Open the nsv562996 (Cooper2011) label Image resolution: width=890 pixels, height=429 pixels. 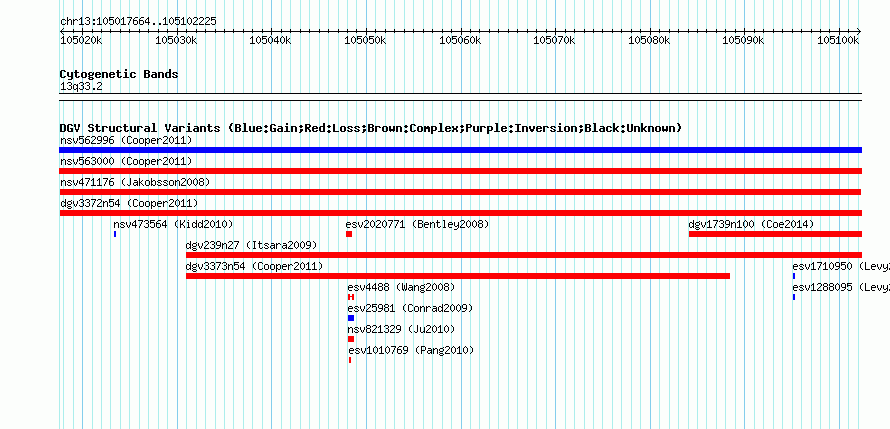pyautogui.click(x=126, y=140)
